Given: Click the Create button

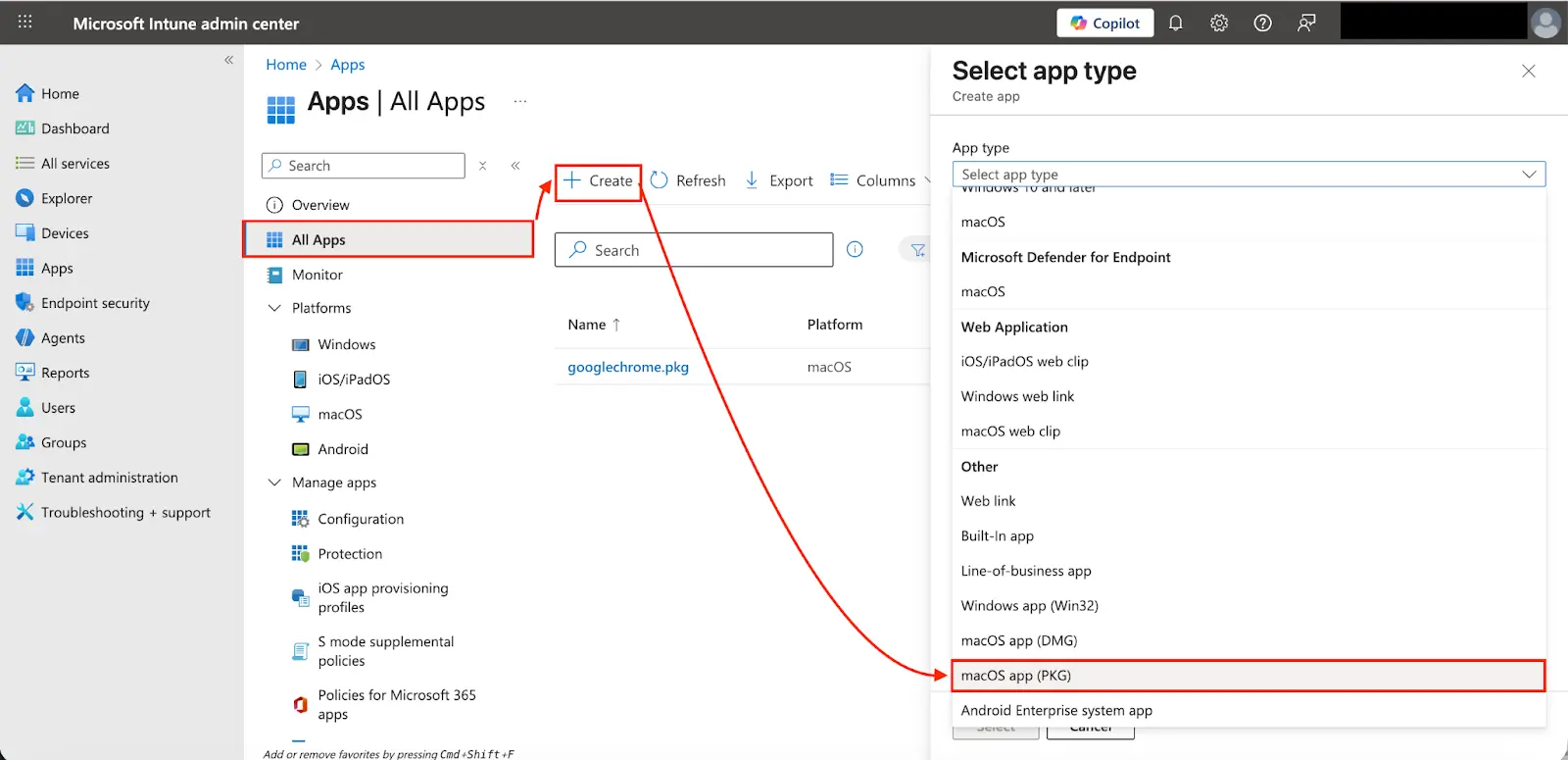Looking at the screenshot, I should (x=599, y=181).
